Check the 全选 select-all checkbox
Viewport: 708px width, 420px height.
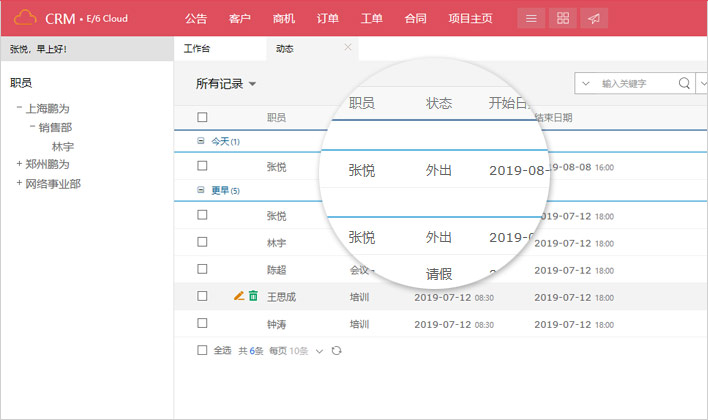(x=202, y=350)
